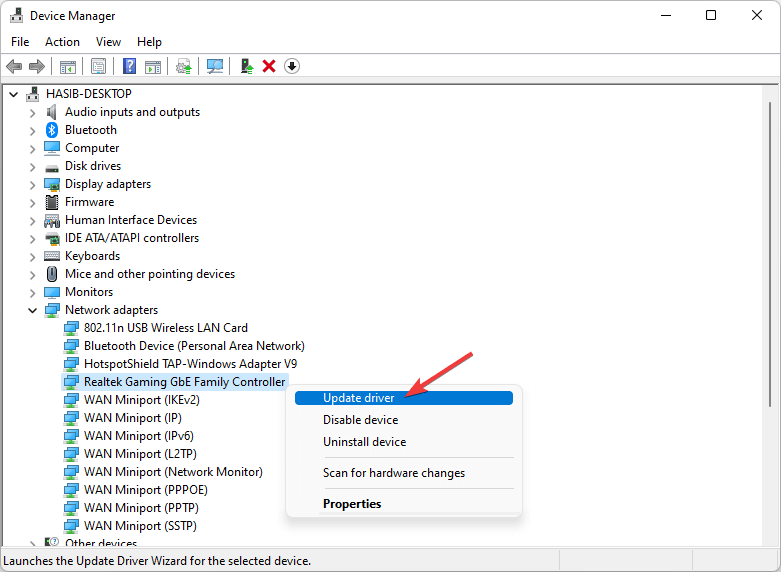Open the blue question mark Help icon
The height and width of the screenshot is (572, 781).
[129, 66]
